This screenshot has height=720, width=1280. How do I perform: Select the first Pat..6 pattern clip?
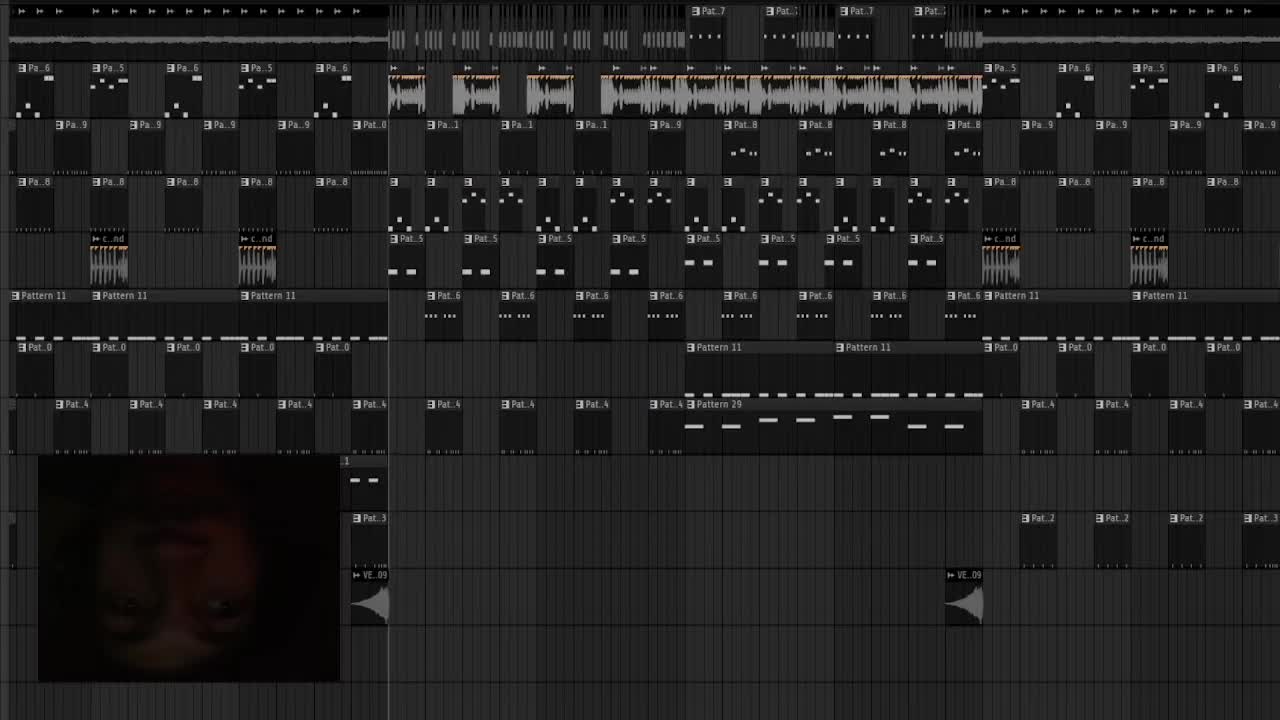coord(444,317)
